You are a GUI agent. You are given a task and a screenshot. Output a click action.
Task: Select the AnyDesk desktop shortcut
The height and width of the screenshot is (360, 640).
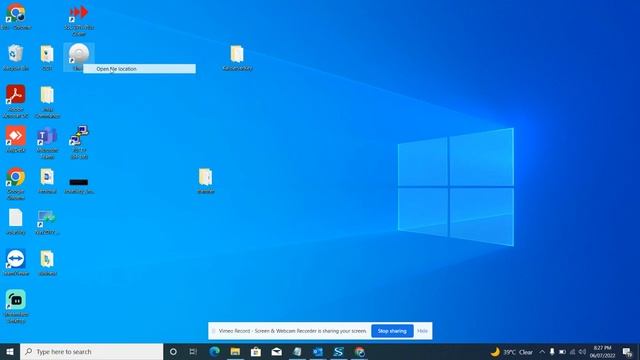point(16,140)
